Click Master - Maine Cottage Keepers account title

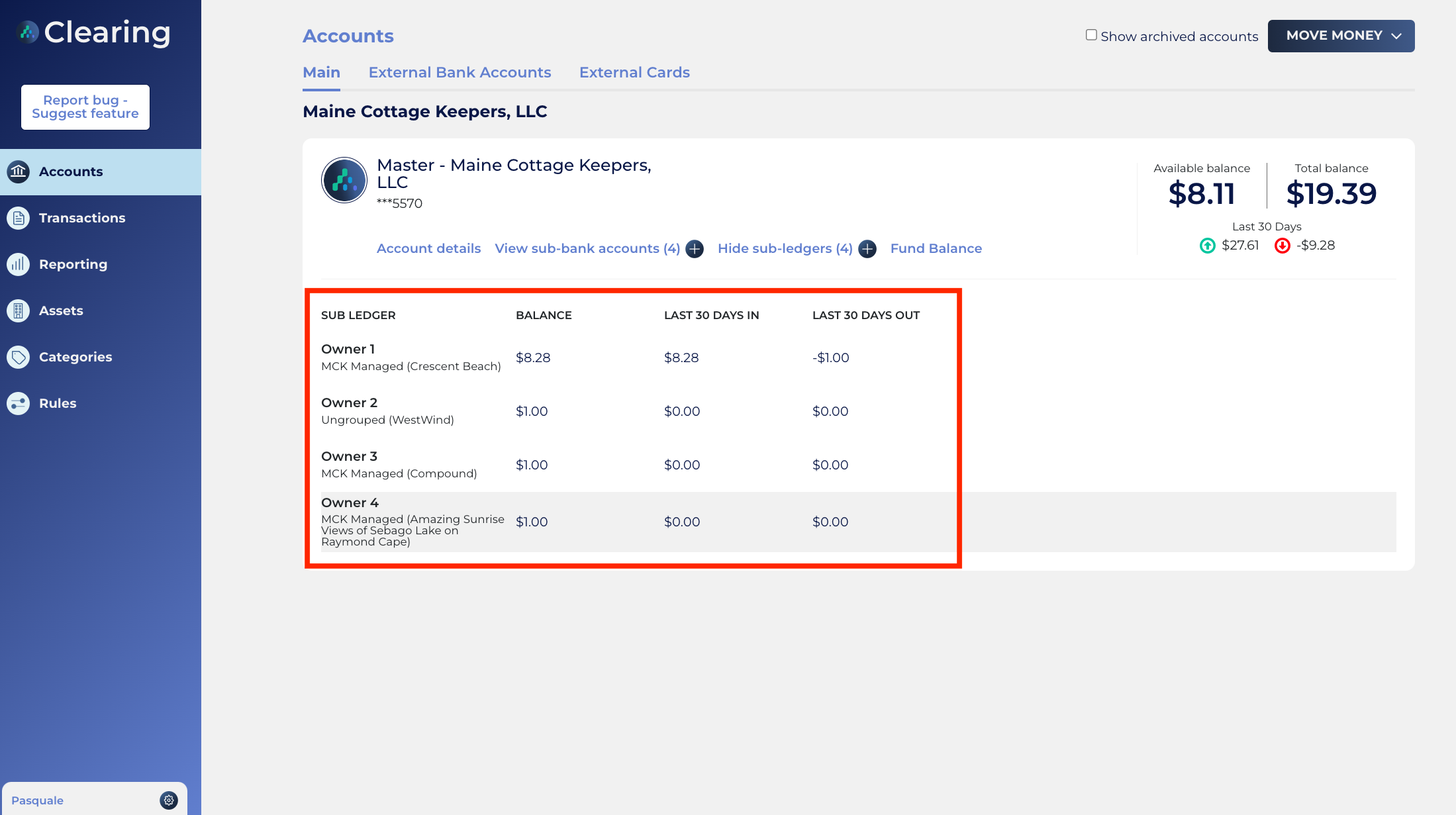coord(514,173)
